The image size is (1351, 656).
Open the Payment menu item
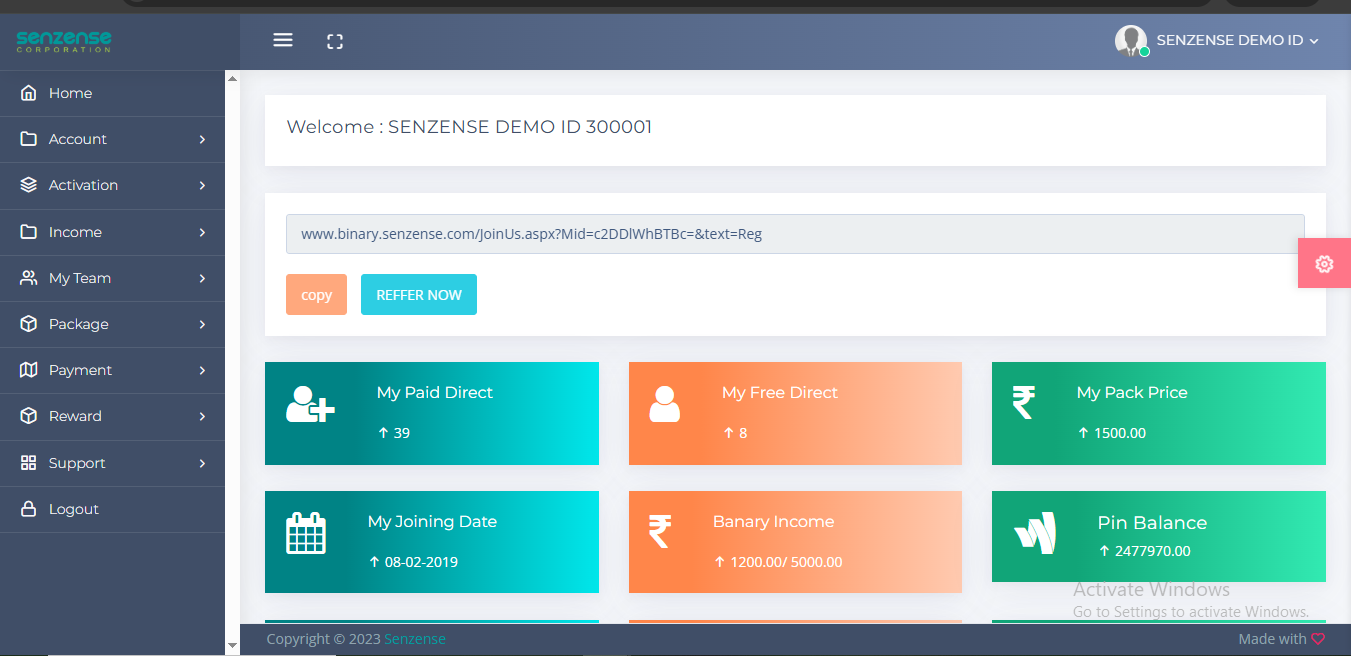coord(112,370)
